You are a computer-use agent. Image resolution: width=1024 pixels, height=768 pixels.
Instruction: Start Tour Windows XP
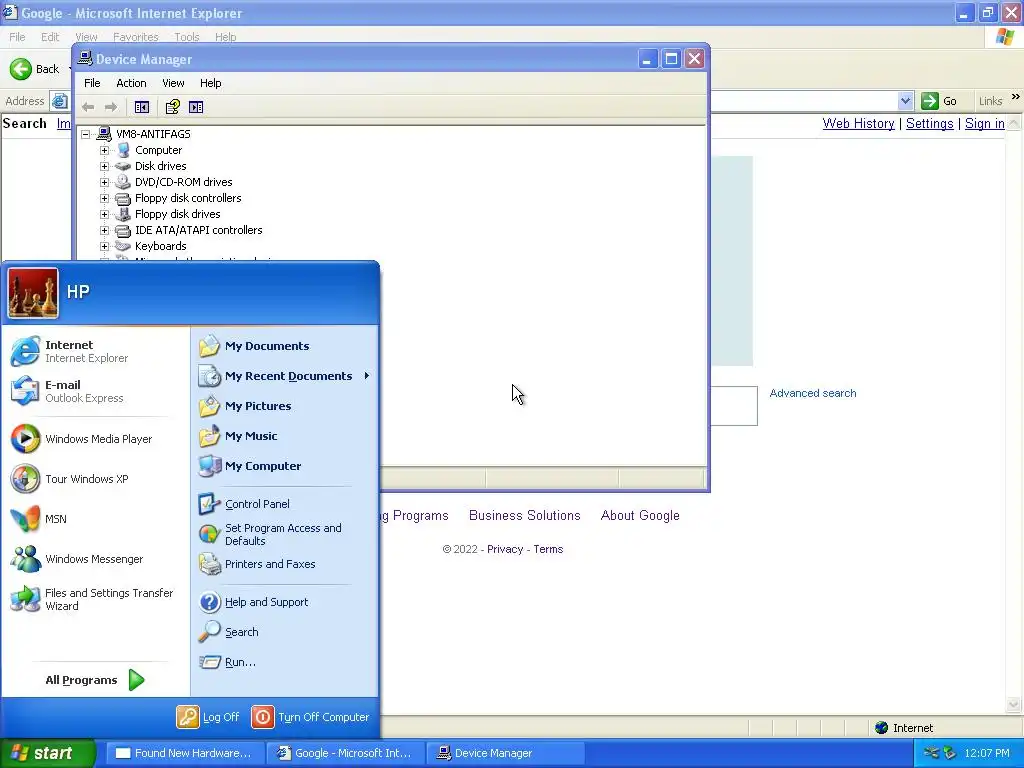(x=70, y=479)
